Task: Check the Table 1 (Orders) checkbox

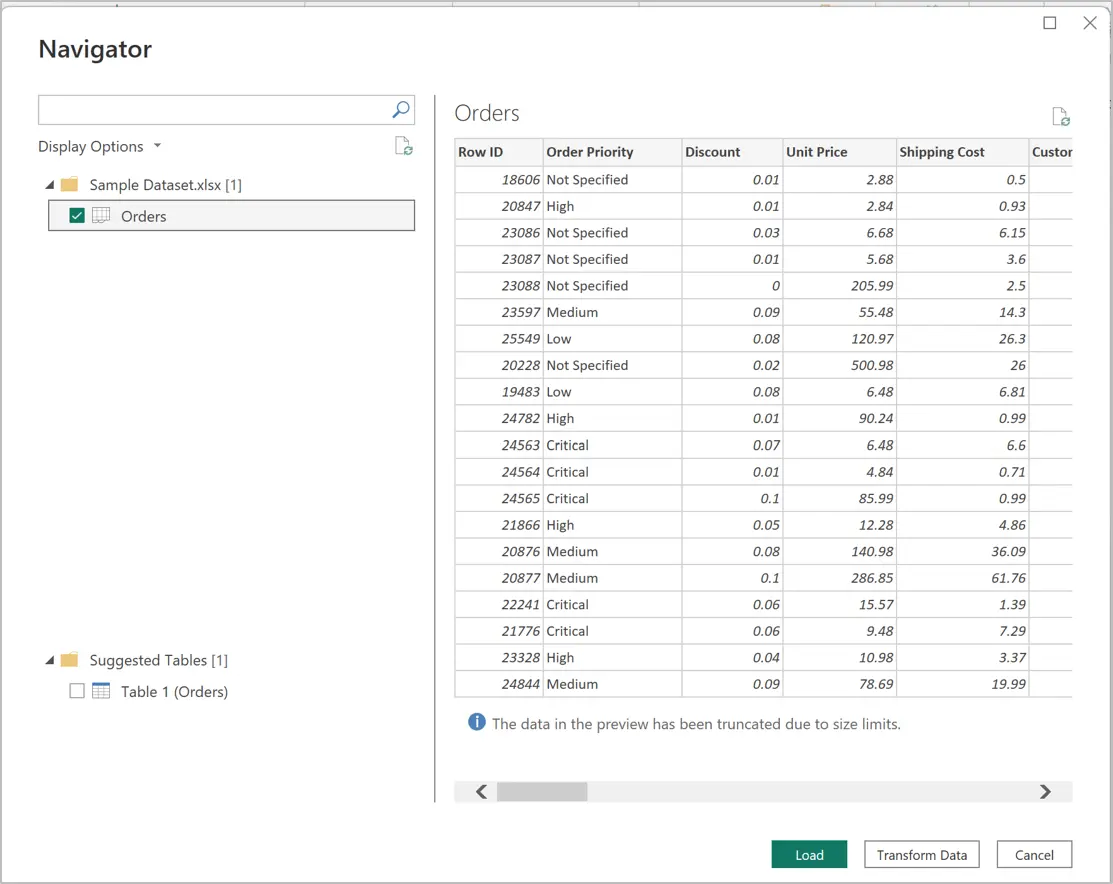Action: pyautogui.click(x=77, y=691)
